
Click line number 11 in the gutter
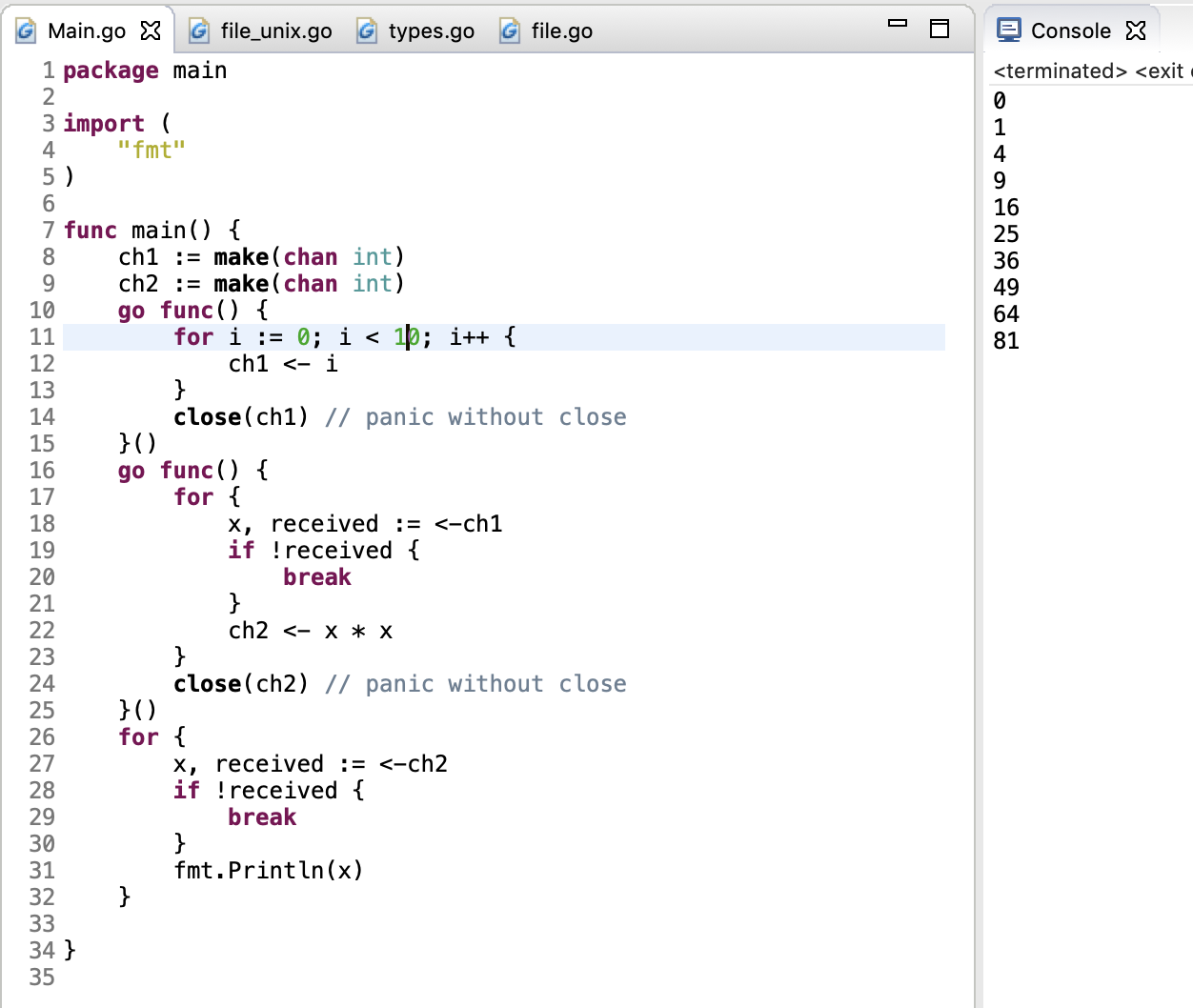pos(42,337)
